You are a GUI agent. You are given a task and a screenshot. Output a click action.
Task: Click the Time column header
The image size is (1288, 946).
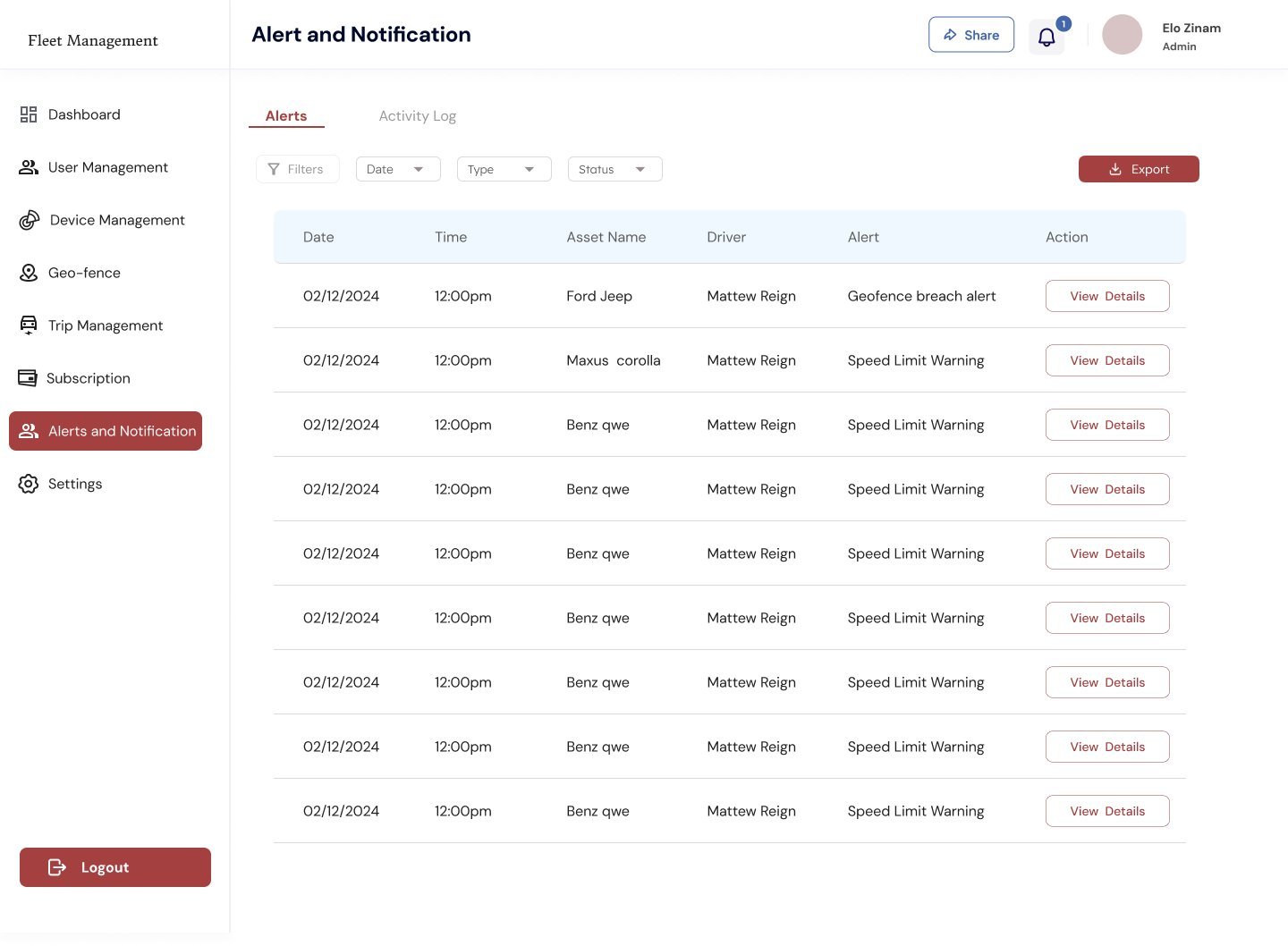point(451,237)
